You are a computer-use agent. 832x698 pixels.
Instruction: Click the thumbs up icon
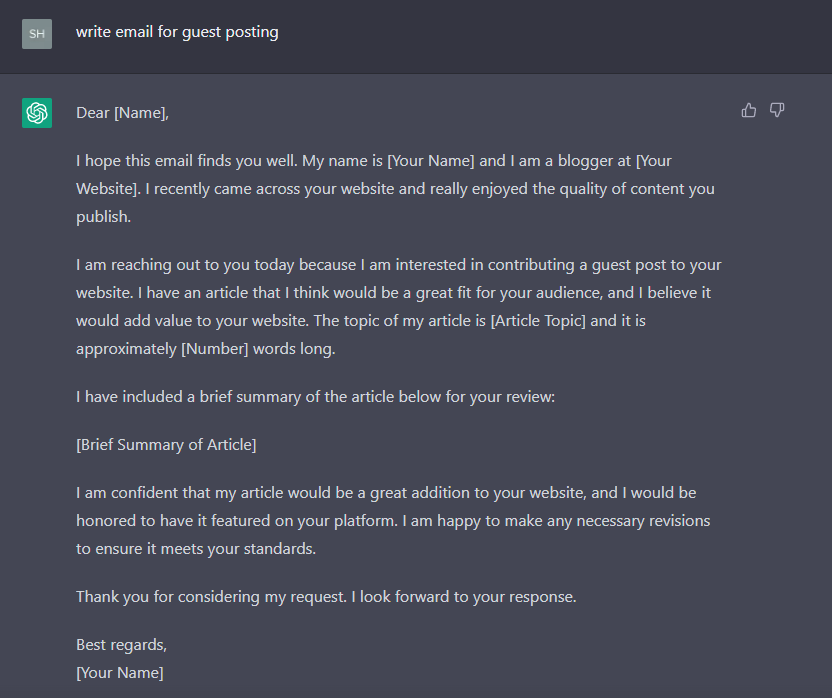tap(749, 110)
